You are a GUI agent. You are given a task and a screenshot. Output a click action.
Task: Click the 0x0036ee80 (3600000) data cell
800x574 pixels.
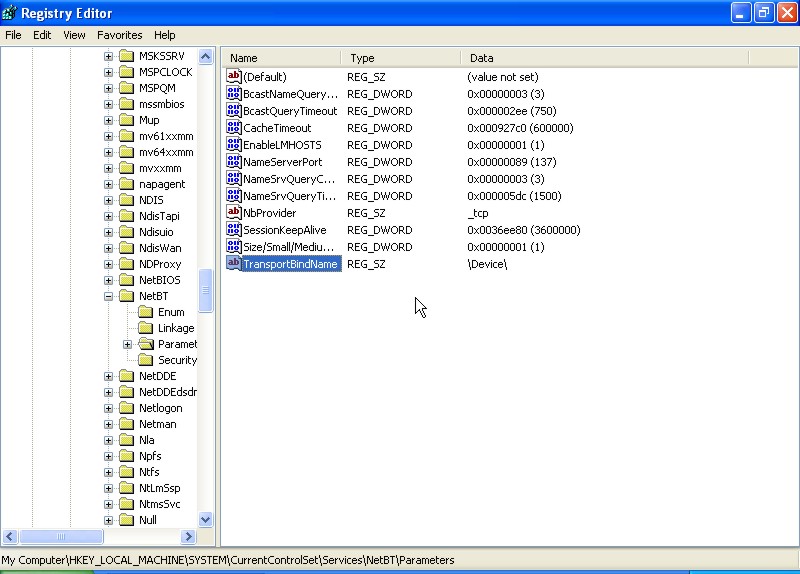point(524,230)
